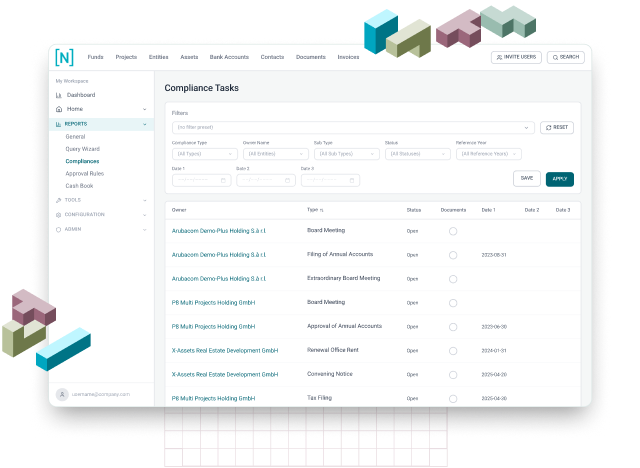Viewport: 640px width, 468px height.
Task: Click the Reports chart icon
Action: pos(58,124)
